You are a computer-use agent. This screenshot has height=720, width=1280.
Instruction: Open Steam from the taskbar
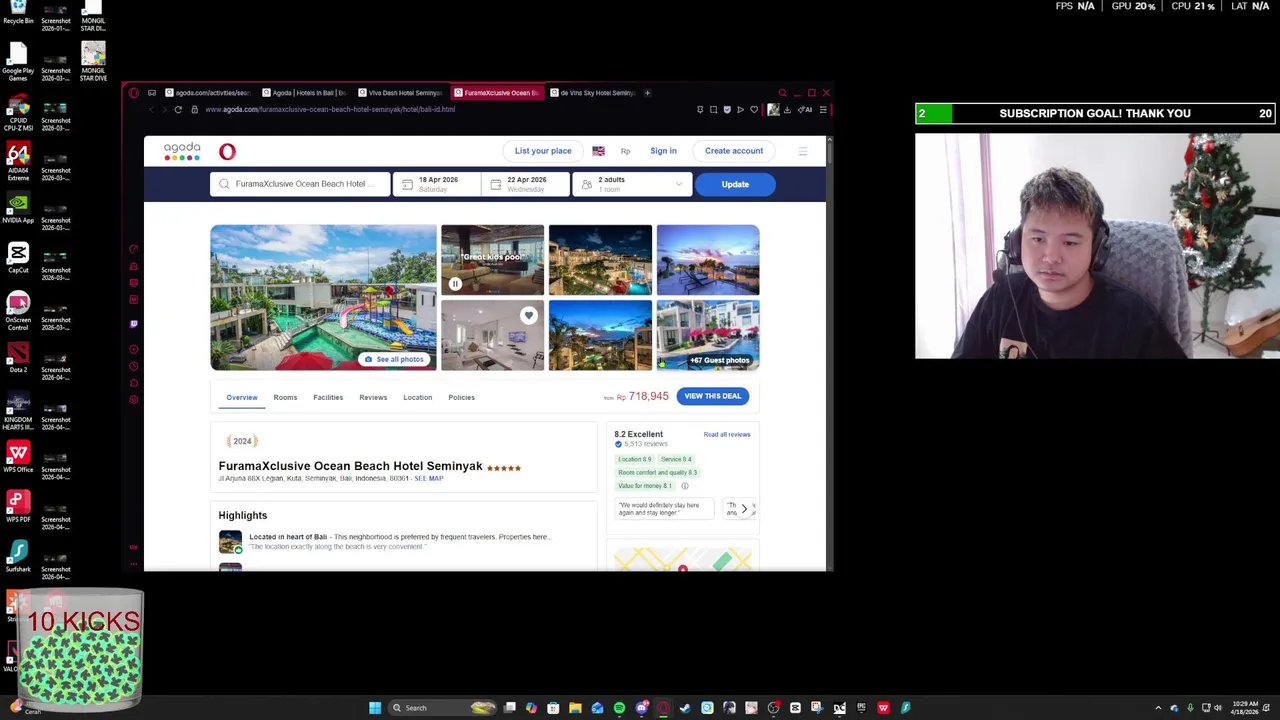(685, 708)
